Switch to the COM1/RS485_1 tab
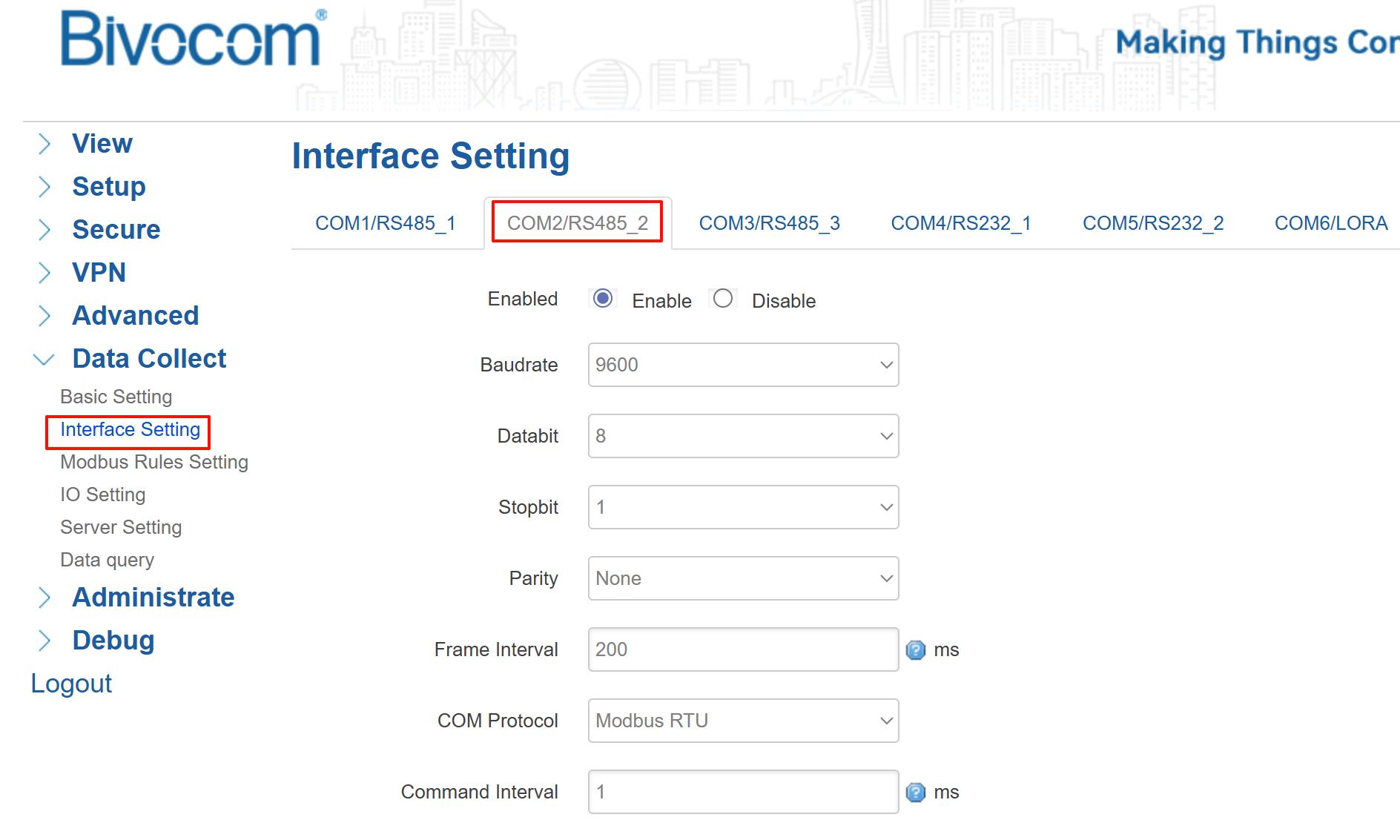The height and width of the screenshot is (840, 1400). pos(385,223)
